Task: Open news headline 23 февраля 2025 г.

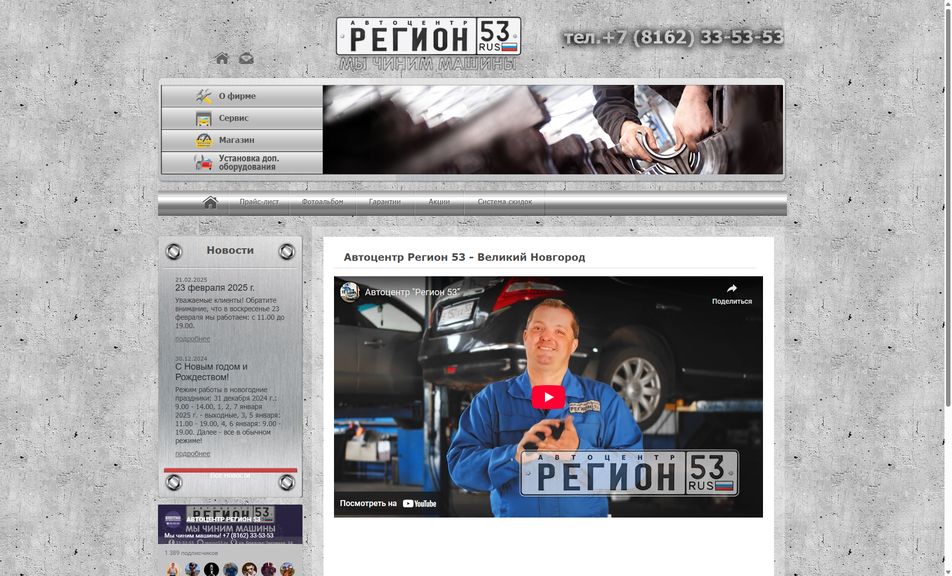Action: [x=215, y=288]
